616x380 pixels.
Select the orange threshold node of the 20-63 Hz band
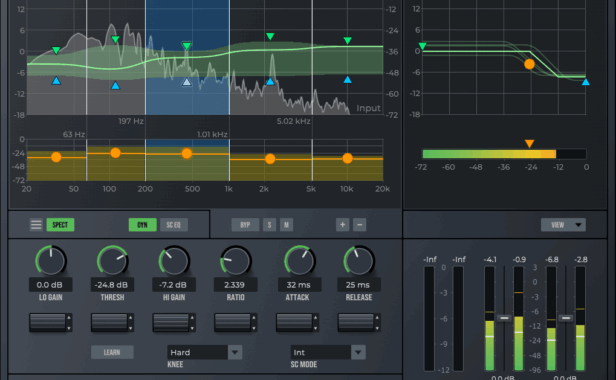pyautogui.click(x=56, y=157)
